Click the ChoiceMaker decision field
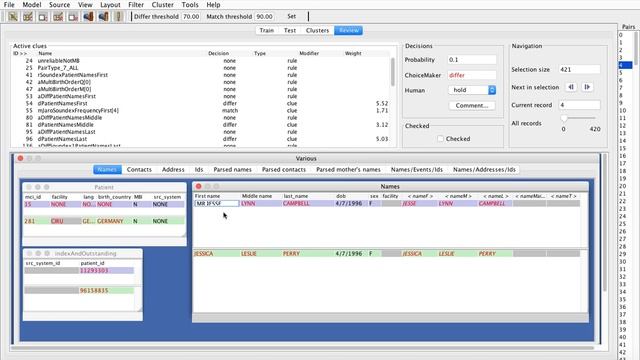 [x=472, y=75]
